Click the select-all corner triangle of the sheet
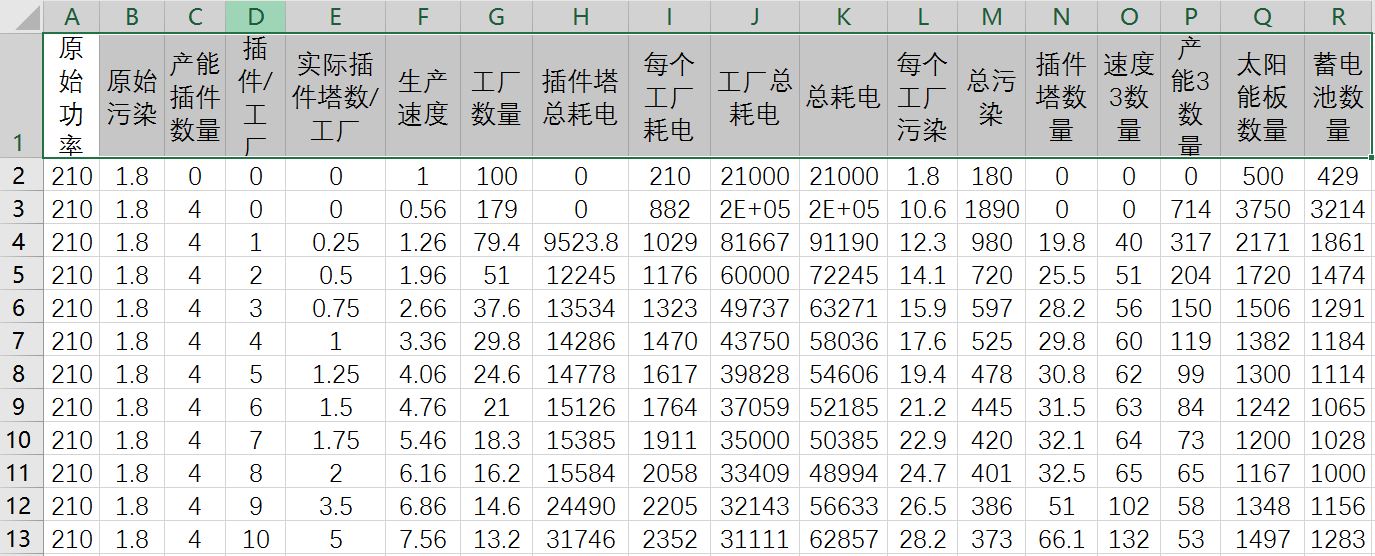This screenshot has height=556, width=1375. [x=21, y=16]
